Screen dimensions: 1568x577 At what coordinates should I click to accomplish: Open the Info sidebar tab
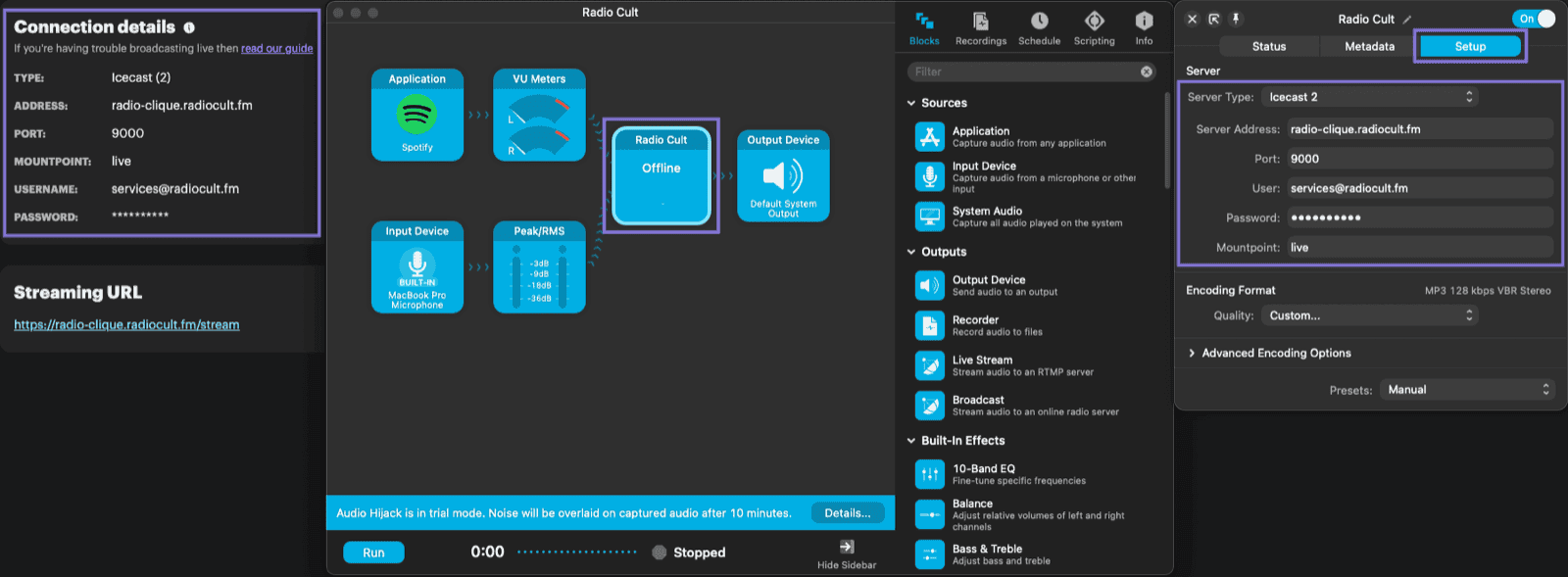pos(1144,28)
